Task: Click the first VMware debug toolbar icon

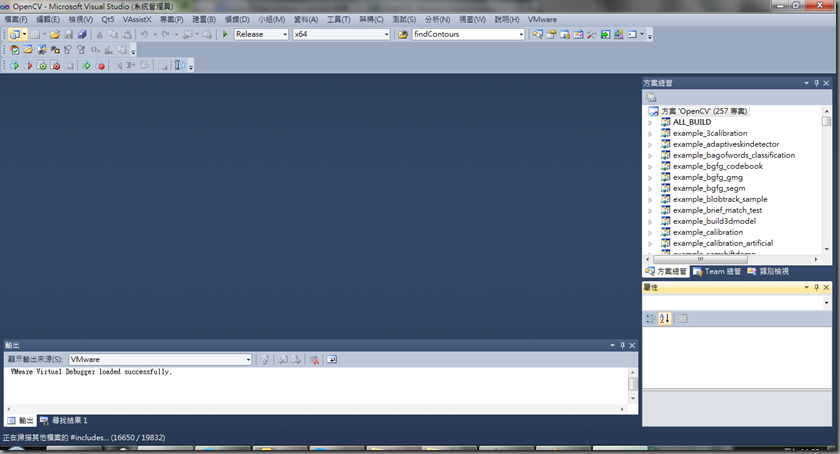Action: pyautogui.click(x=14, y=65)
